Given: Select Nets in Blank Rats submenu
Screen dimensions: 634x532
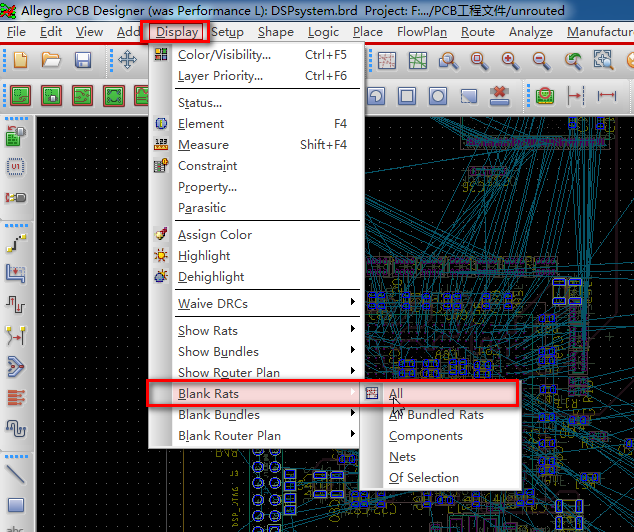Looking at the screenshot, I should click(439, 457).
